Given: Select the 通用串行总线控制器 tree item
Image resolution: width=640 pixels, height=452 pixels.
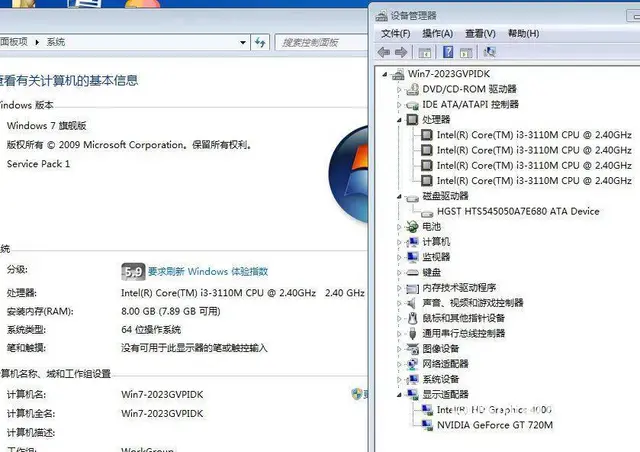Looking at the screenshot, I should 464,334.
